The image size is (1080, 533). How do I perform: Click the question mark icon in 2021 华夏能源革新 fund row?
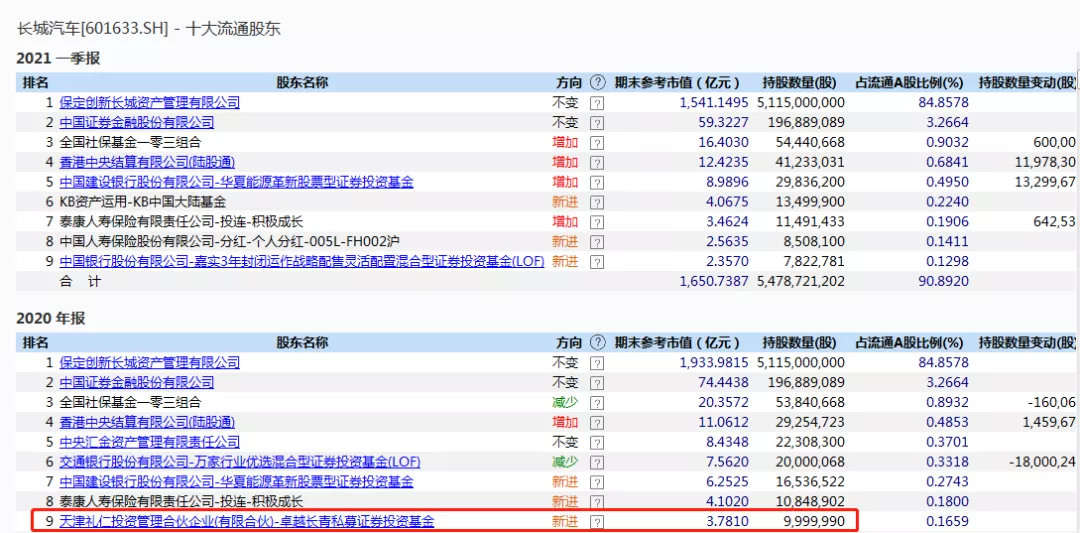597,182
